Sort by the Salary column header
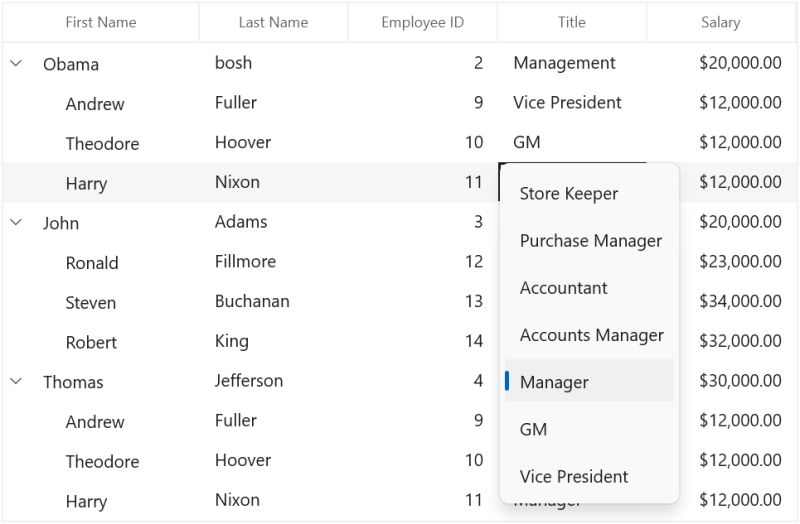The width and height of the screenshot is (800, 524). 720,22
